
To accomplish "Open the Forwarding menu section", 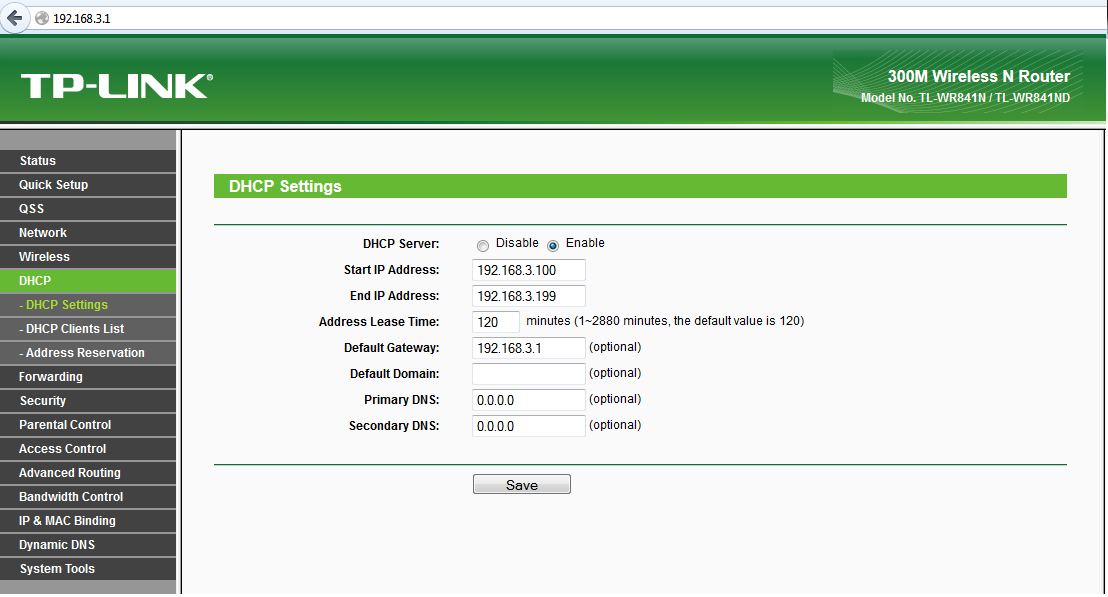I will 88,377.
